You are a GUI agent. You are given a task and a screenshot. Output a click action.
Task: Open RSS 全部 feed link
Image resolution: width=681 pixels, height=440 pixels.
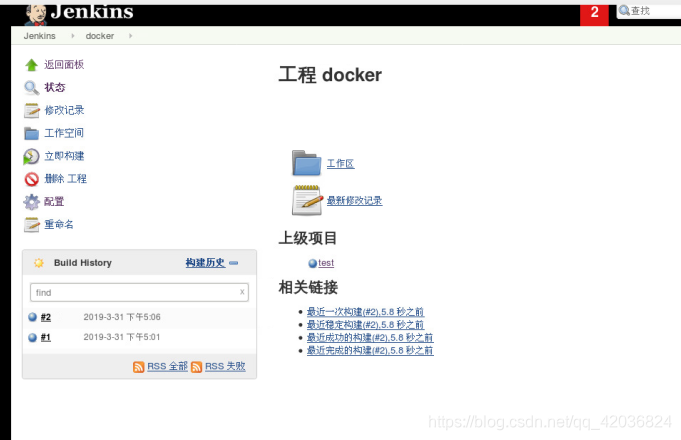point(167,367)
